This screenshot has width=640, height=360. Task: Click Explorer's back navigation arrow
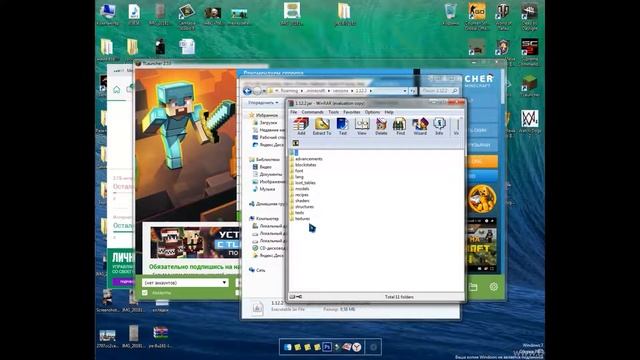247,91
